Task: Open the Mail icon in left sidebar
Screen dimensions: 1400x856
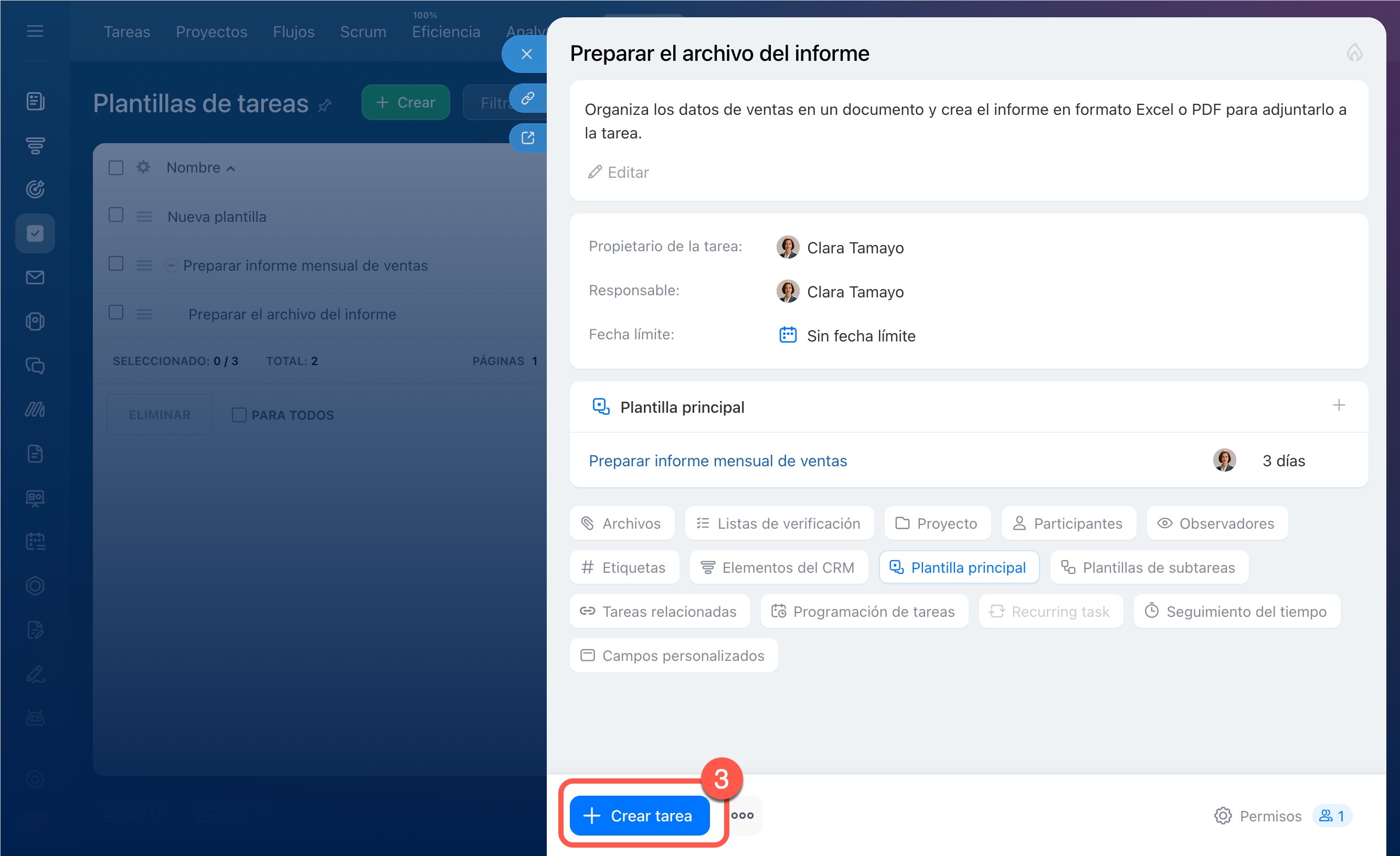Action: click(35, 277)
